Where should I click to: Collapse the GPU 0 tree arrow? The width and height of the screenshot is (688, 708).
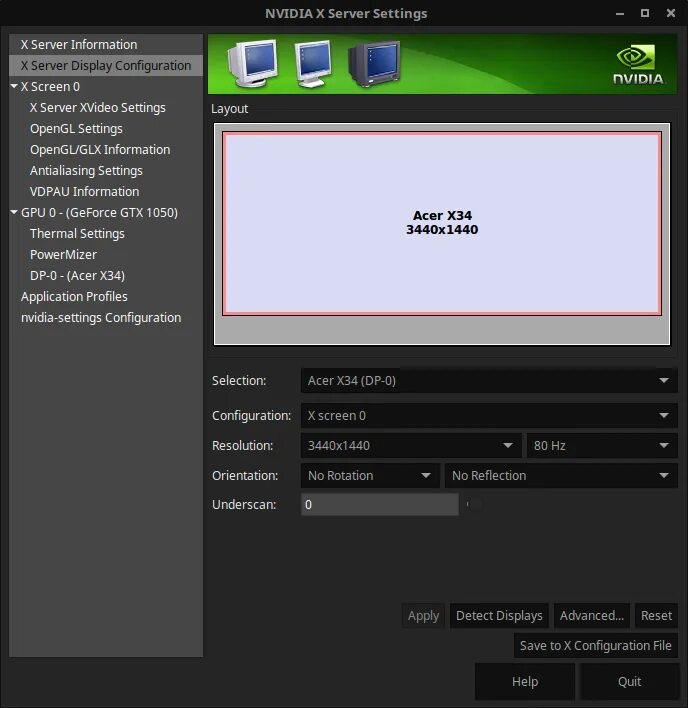tap(14, 212)
